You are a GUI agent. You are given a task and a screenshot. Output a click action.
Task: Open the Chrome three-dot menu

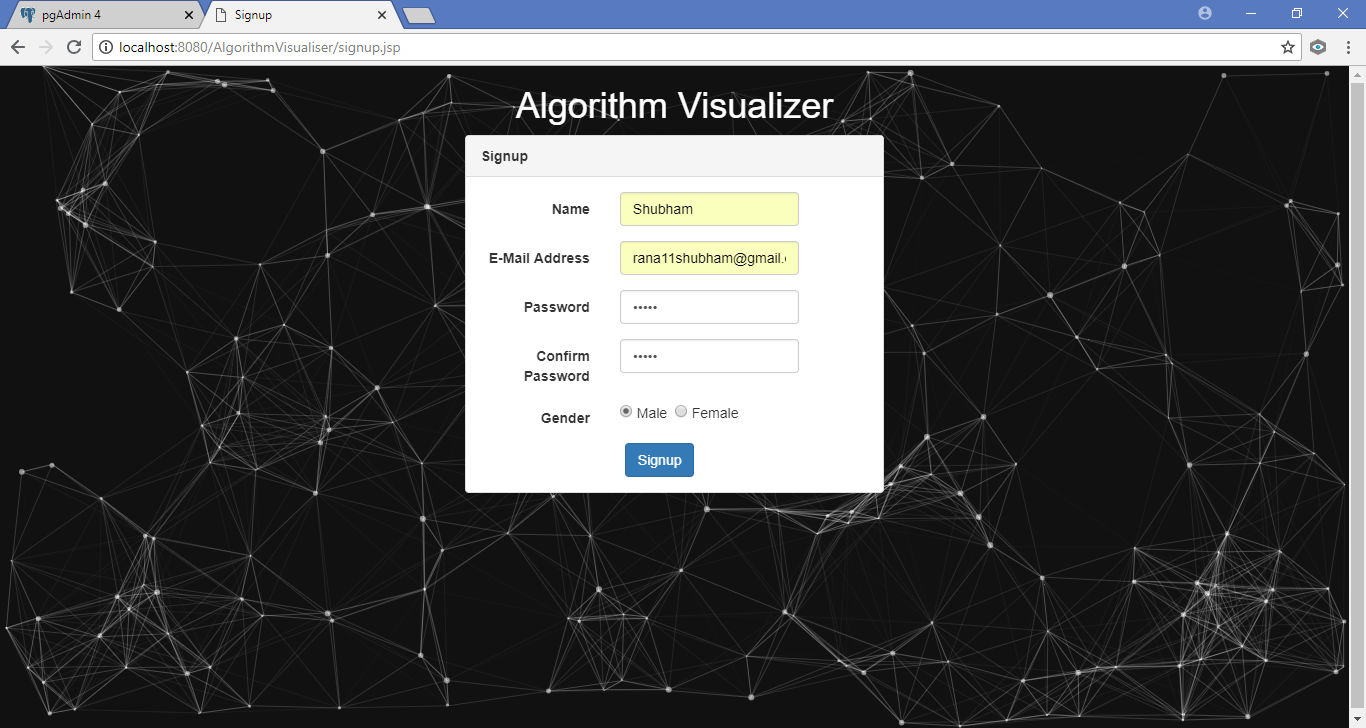point(1347,47)
